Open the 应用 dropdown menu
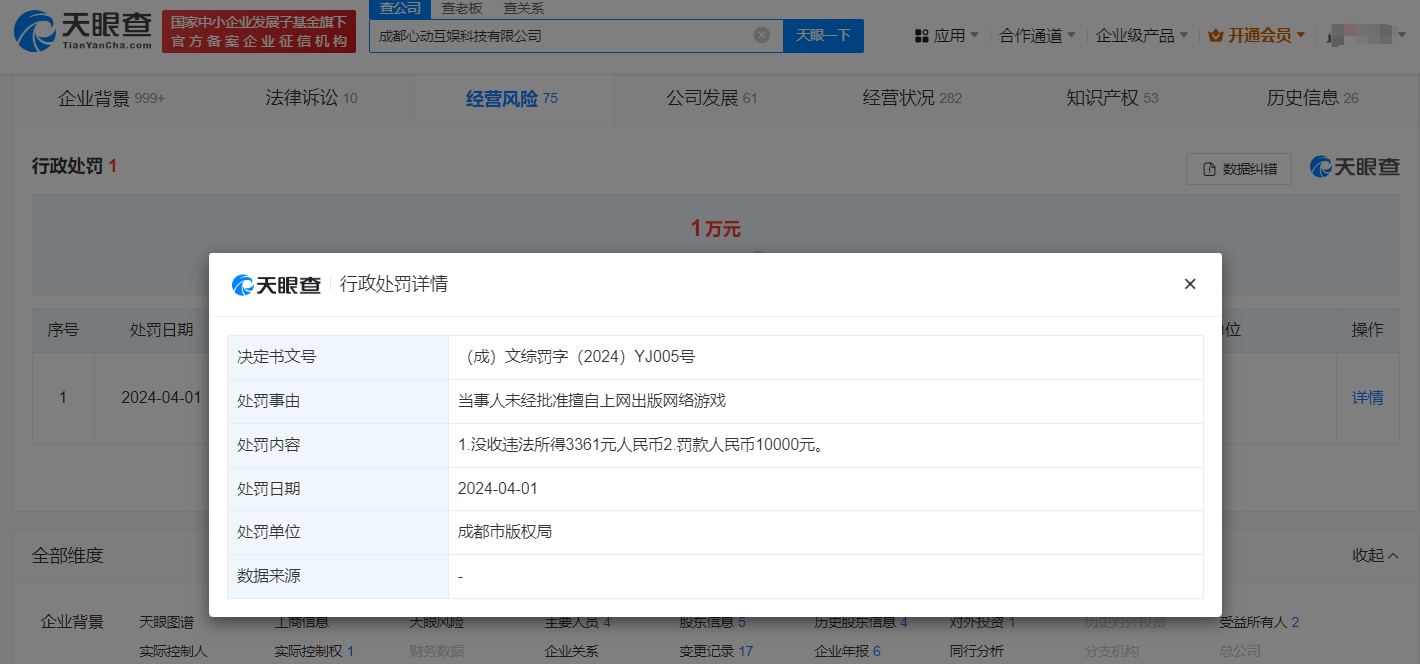Viewport: 1420px width, 664px height. click(x=947, y=35)
